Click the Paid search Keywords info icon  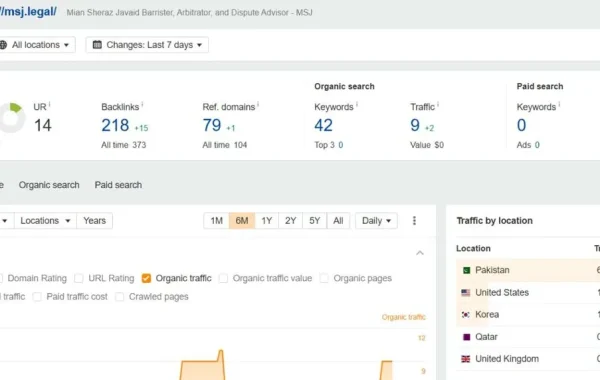(x=559, y=104)
